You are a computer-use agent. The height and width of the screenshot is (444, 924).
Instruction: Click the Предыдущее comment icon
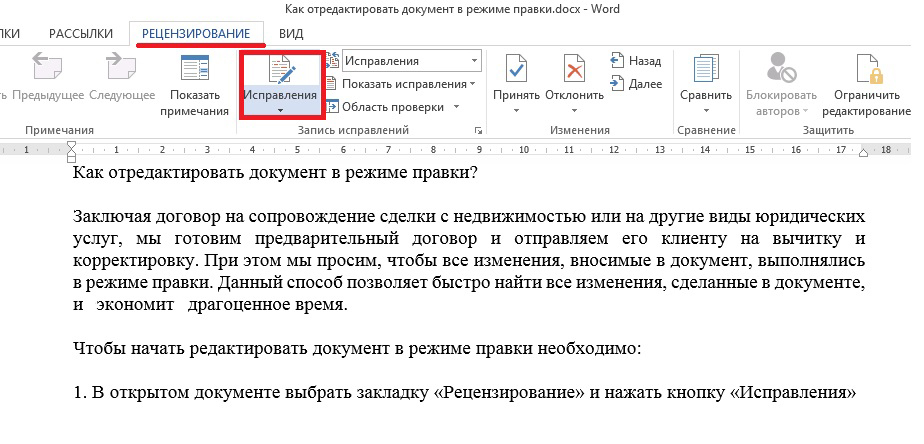click(47, 66)
